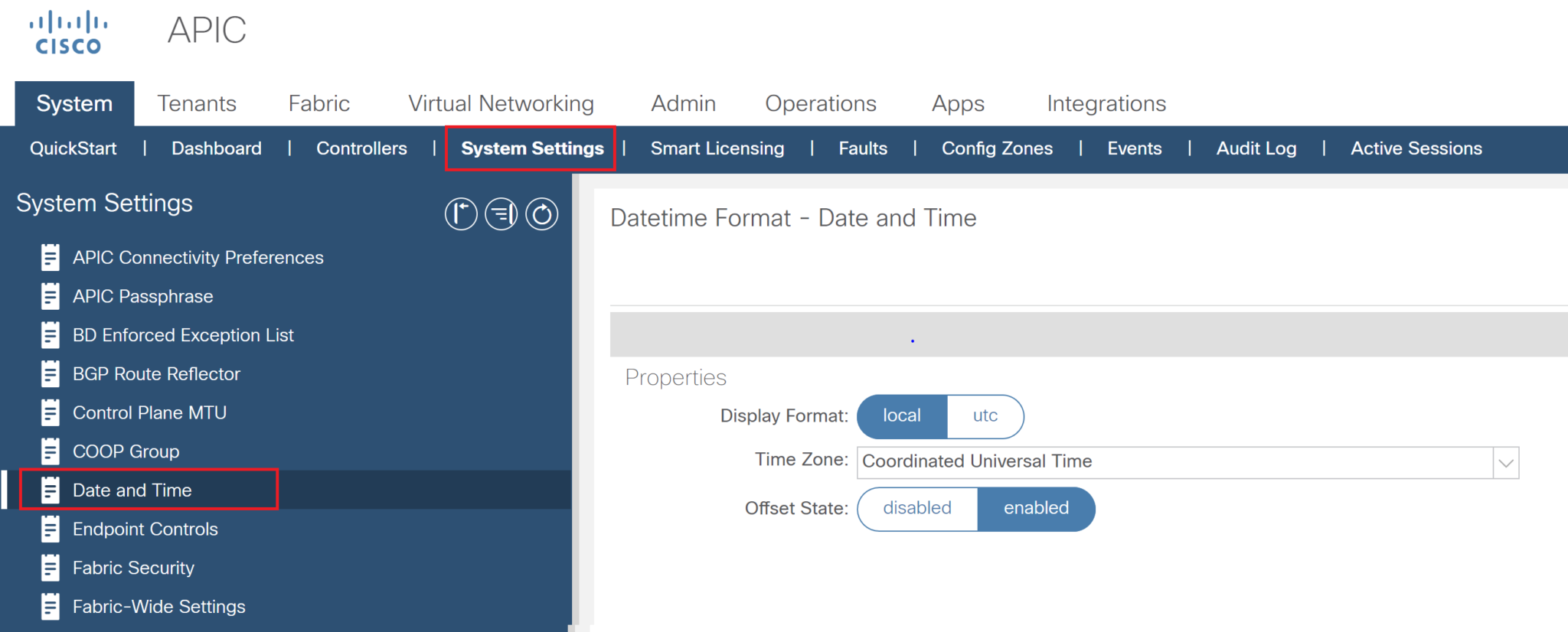Click the document icon beside Control Plane MTU
The image size is (1568, 632).
tap(51, 412)
